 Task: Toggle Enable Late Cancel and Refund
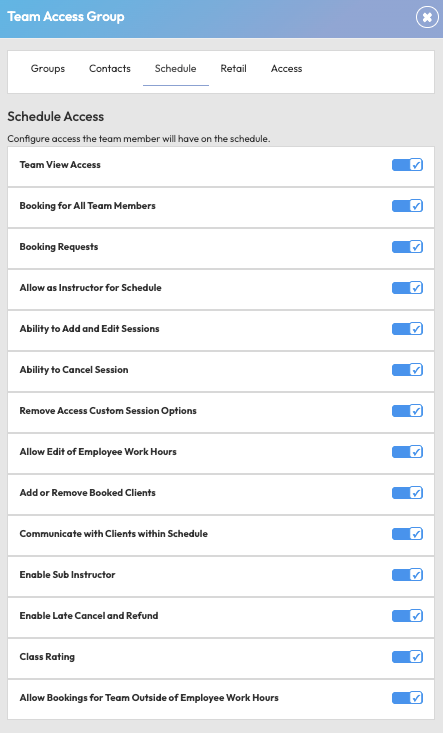coord(407,616)
